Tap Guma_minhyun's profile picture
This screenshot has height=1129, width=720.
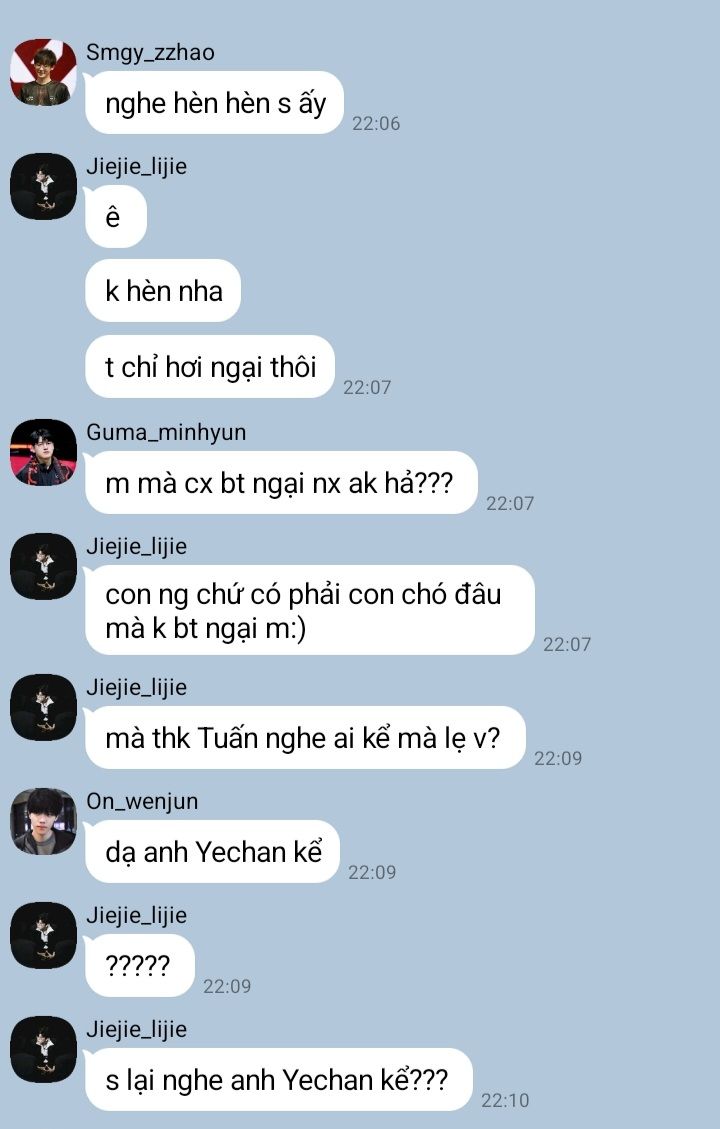pyautogui.click(x=43, y=452)
